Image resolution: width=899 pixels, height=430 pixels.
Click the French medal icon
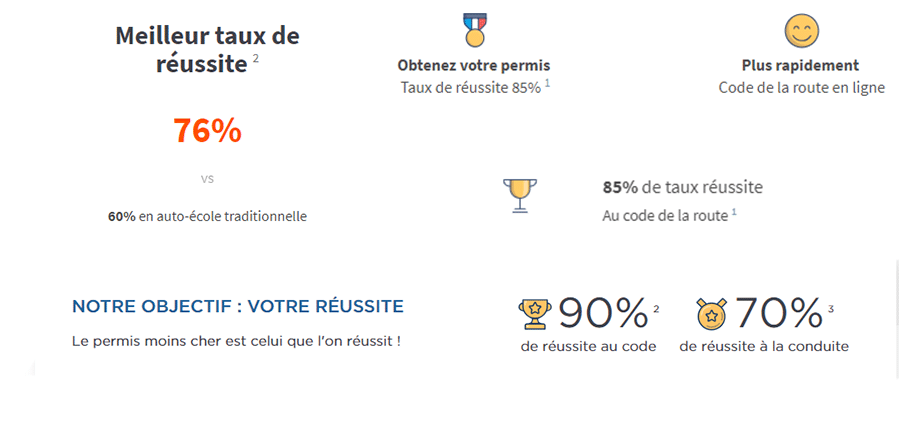click(x=474, y=30)
